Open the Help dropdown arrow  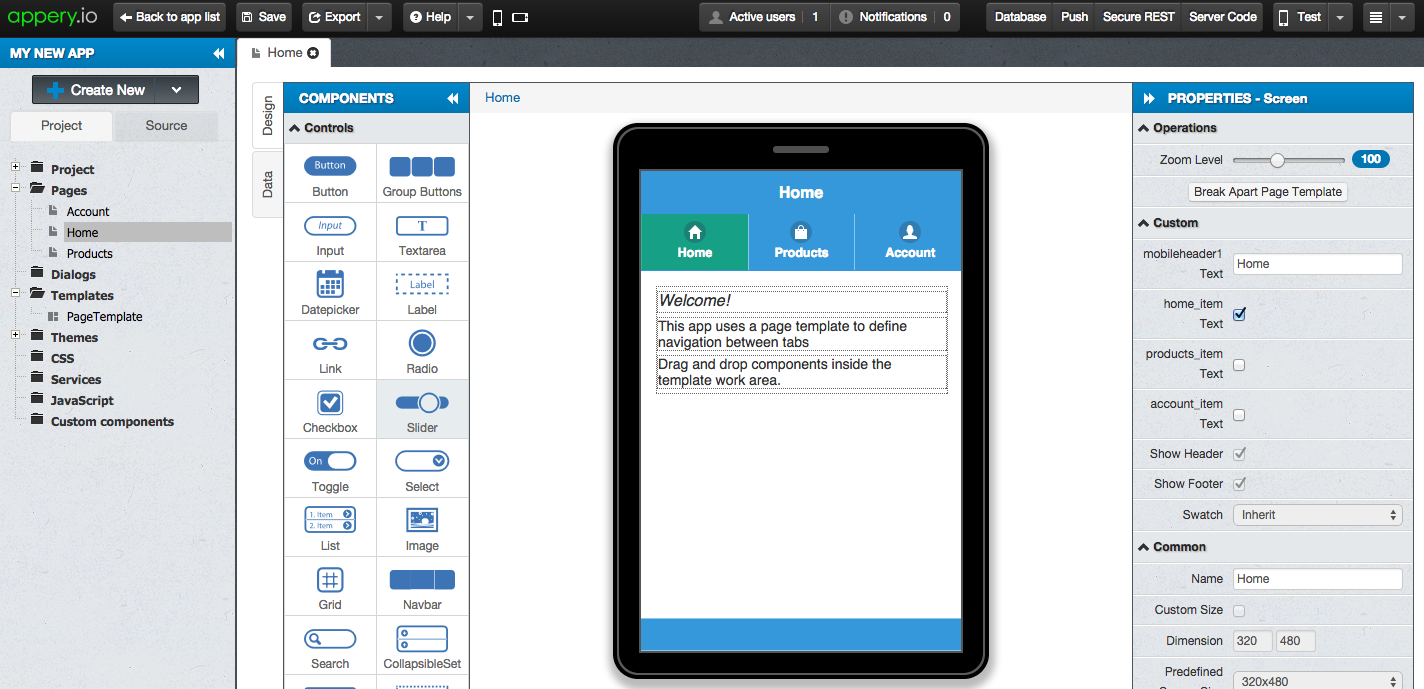pos(471,17)
